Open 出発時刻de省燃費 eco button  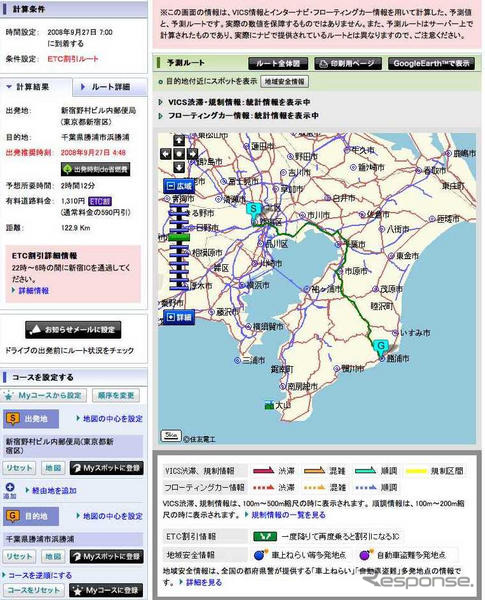(x=95, y=169)
